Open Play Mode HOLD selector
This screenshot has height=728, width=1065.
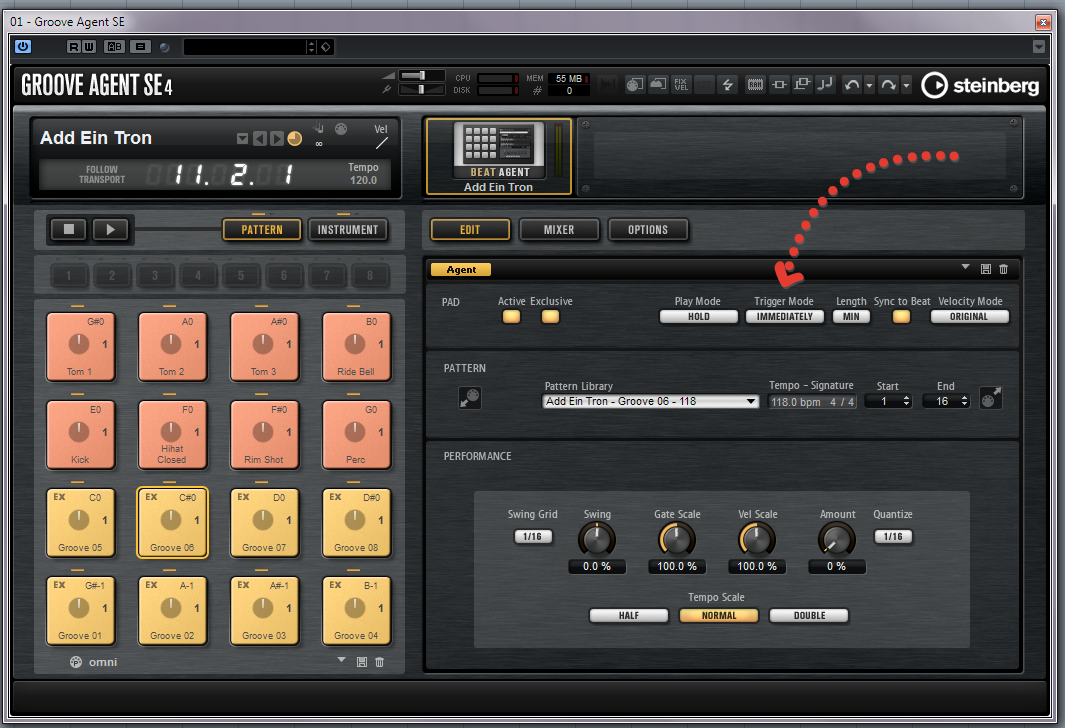tap(698, 316)
